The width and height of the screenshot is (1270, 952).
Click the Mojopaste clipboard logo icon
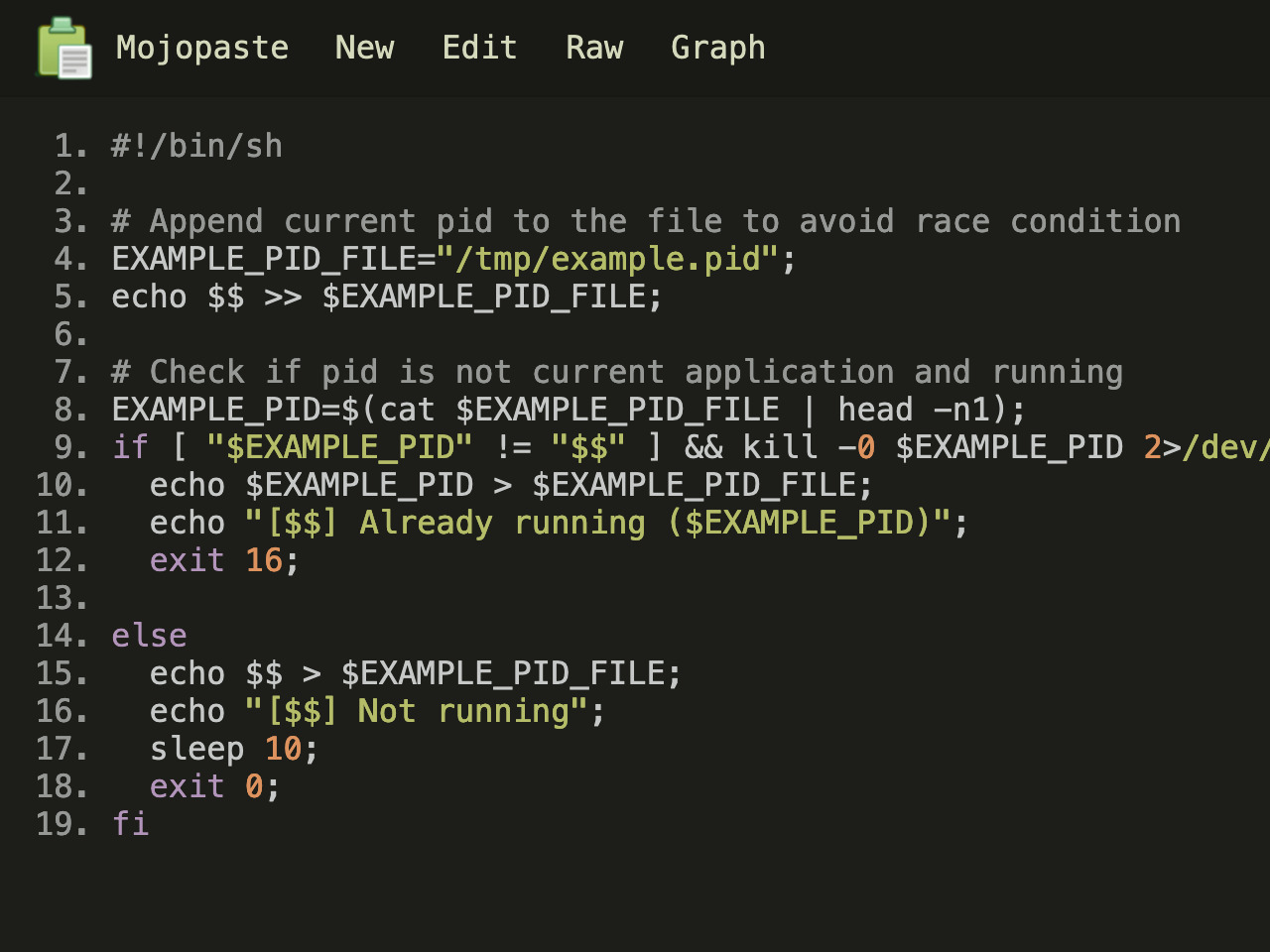click(x=64, y=48)
